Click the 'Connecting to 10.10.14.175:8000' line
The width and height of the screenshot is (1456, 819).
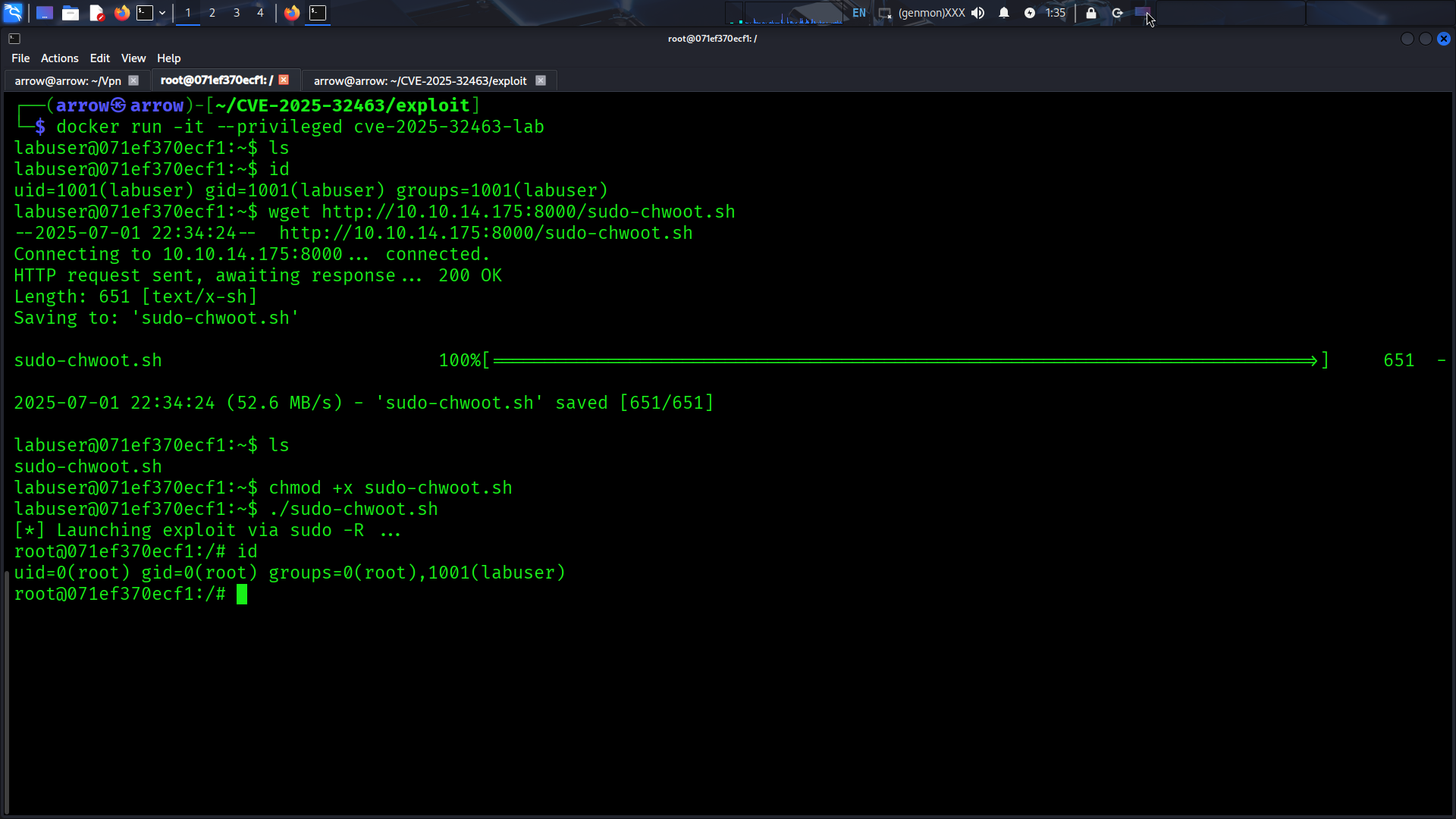(252, 254)
